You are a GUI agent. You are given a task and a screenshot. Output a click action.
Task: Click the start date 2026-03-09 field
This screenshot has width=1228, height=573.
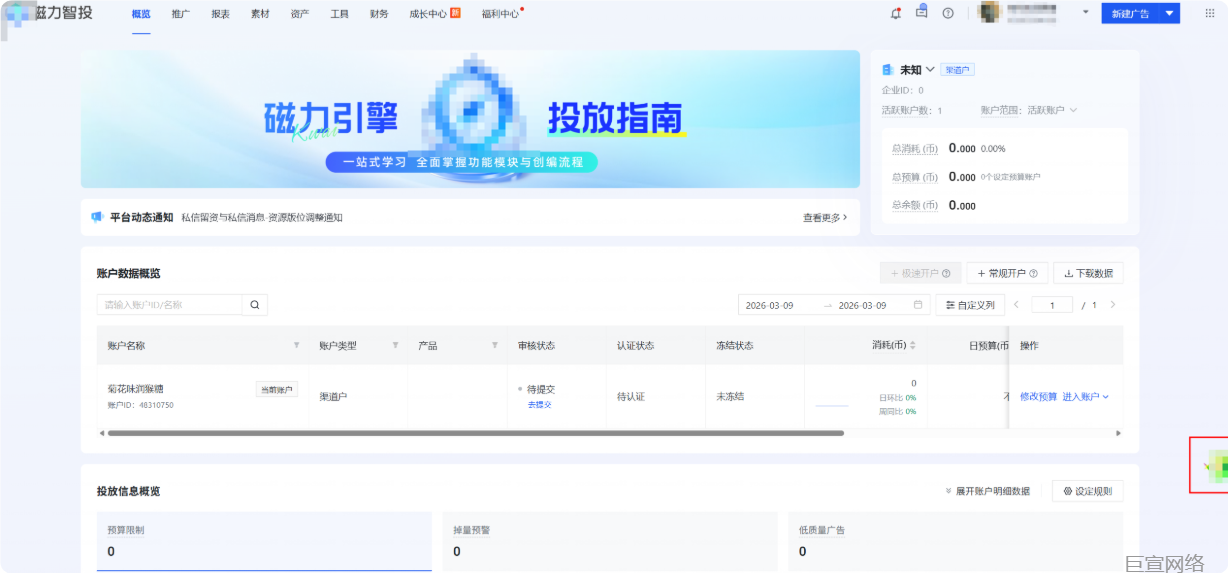(770, 305)
